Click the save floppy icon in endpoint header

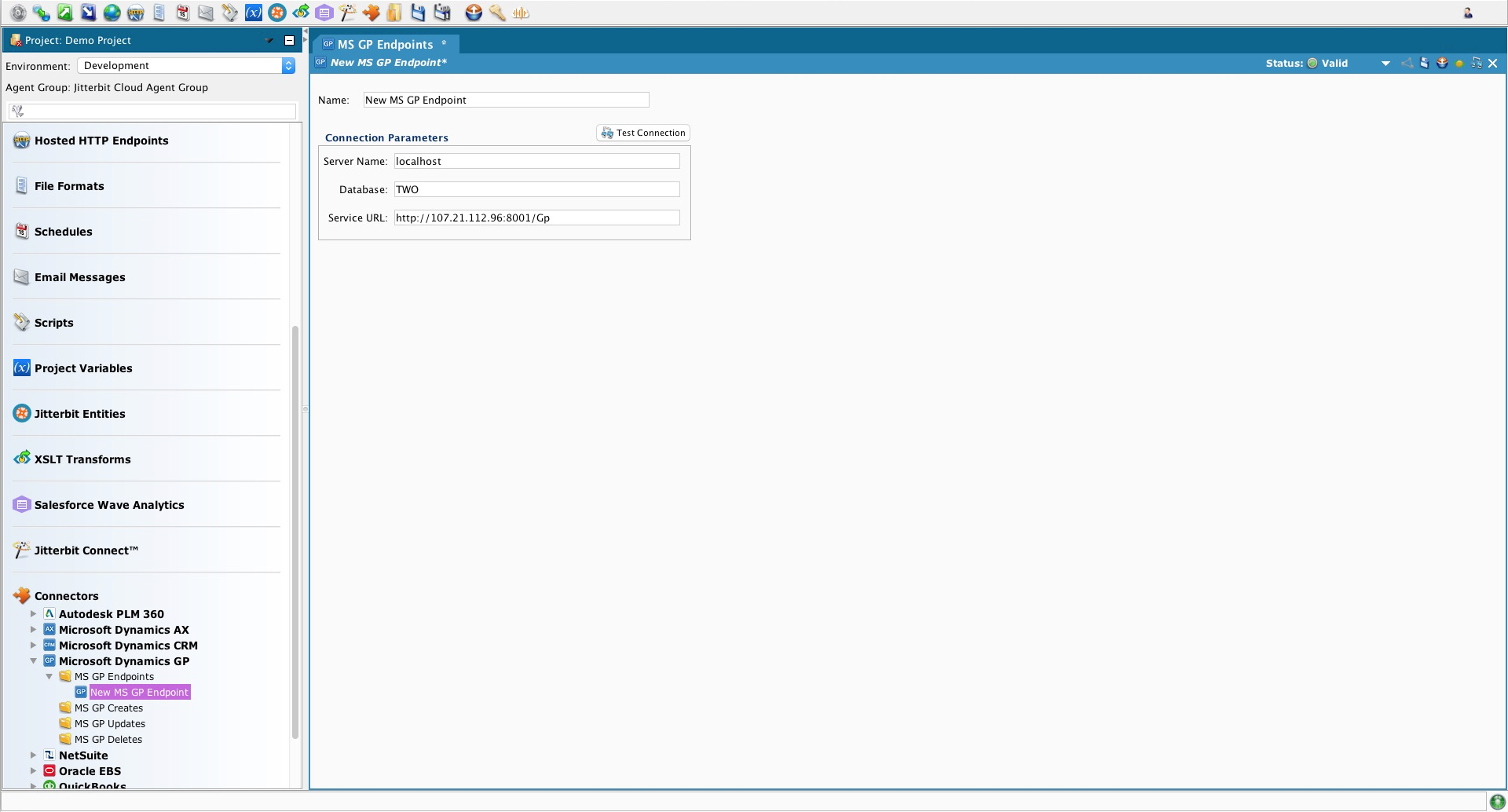click(1424, 63)
